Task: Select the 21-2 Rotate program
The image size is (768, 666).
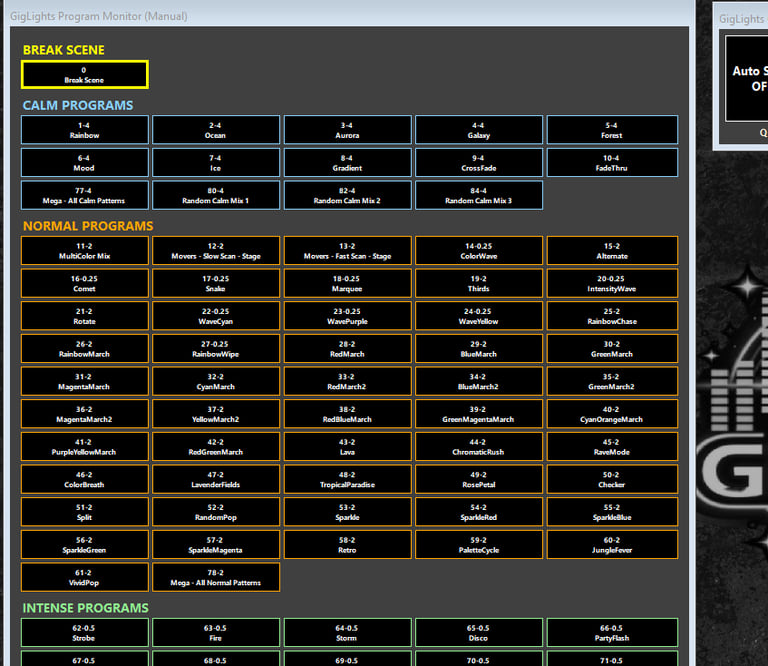Action: (x=85, y=316)
